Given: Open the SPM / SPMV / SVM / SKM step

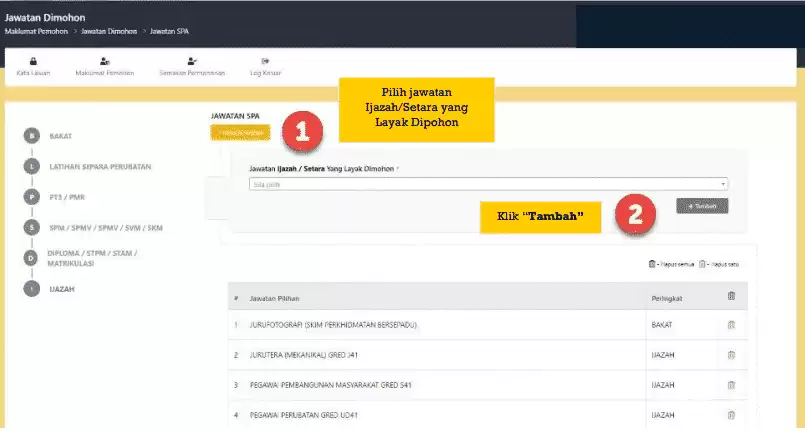Looking at the screenshot, I should click(33, 228).
